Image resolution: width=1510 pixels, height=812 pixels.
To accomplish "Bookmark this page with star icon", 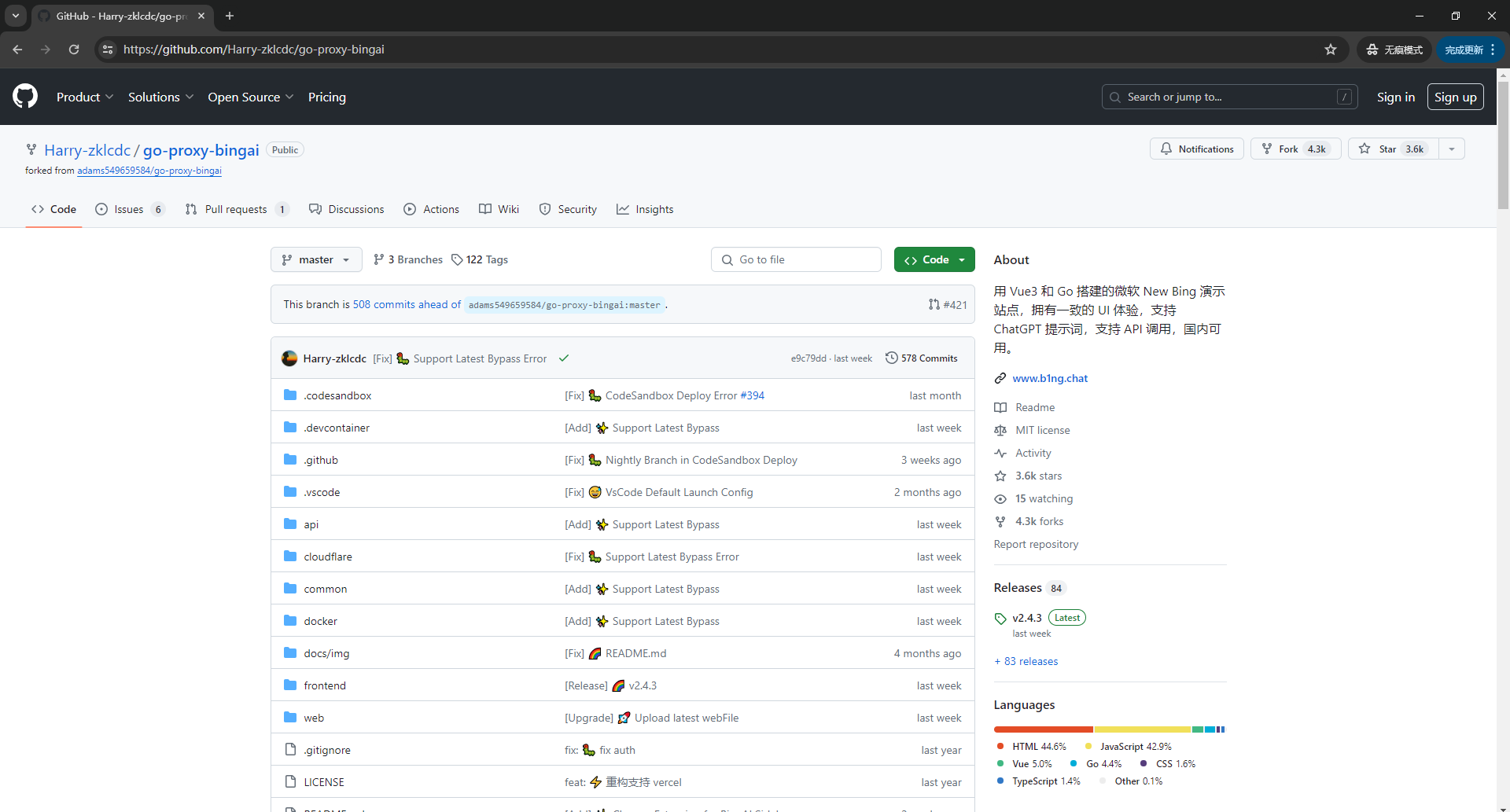I will (x=1331, y=50).
